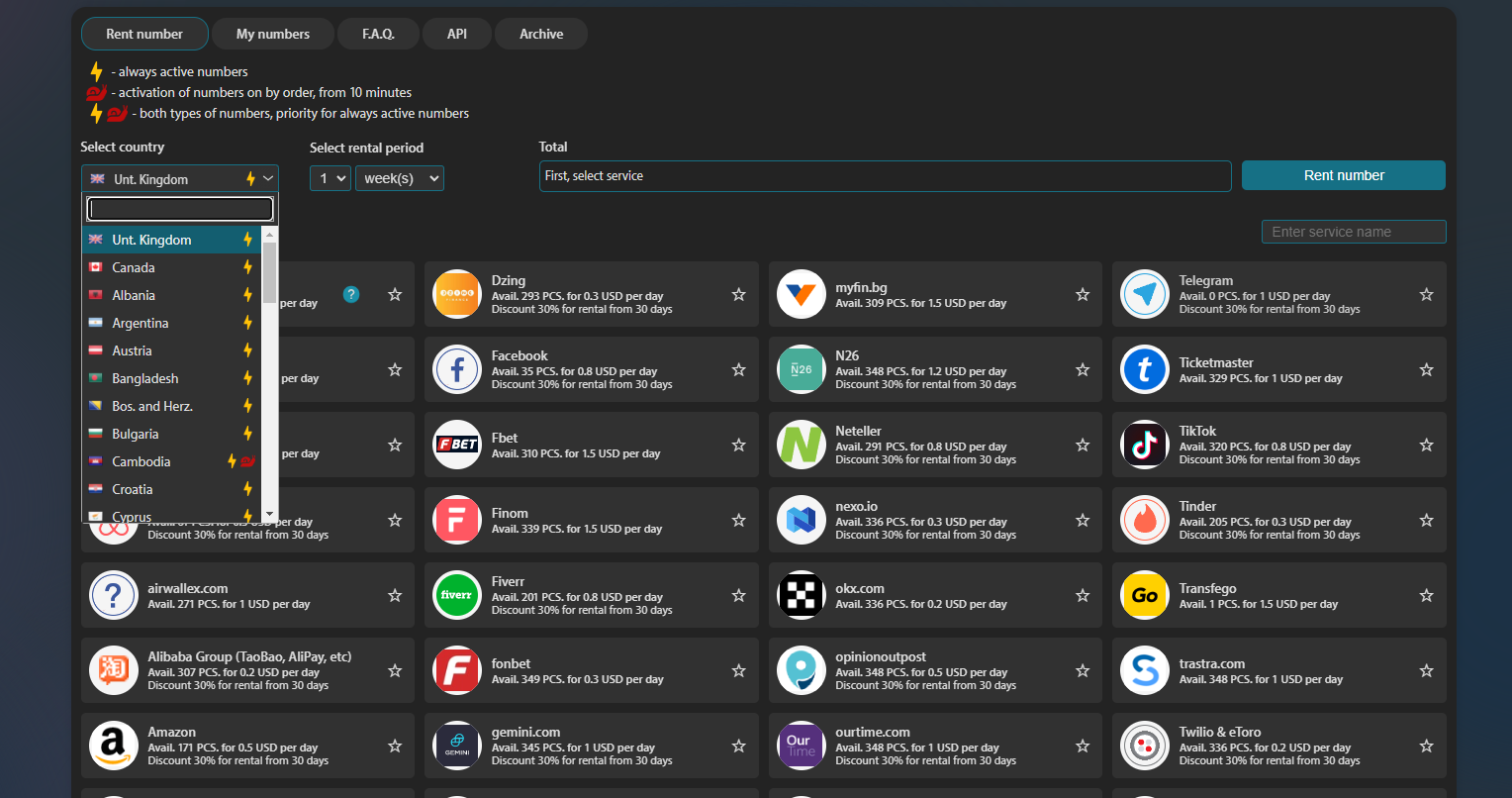
Task: Go to the F.A.Q. tab
Action: (x=378, y=34)
